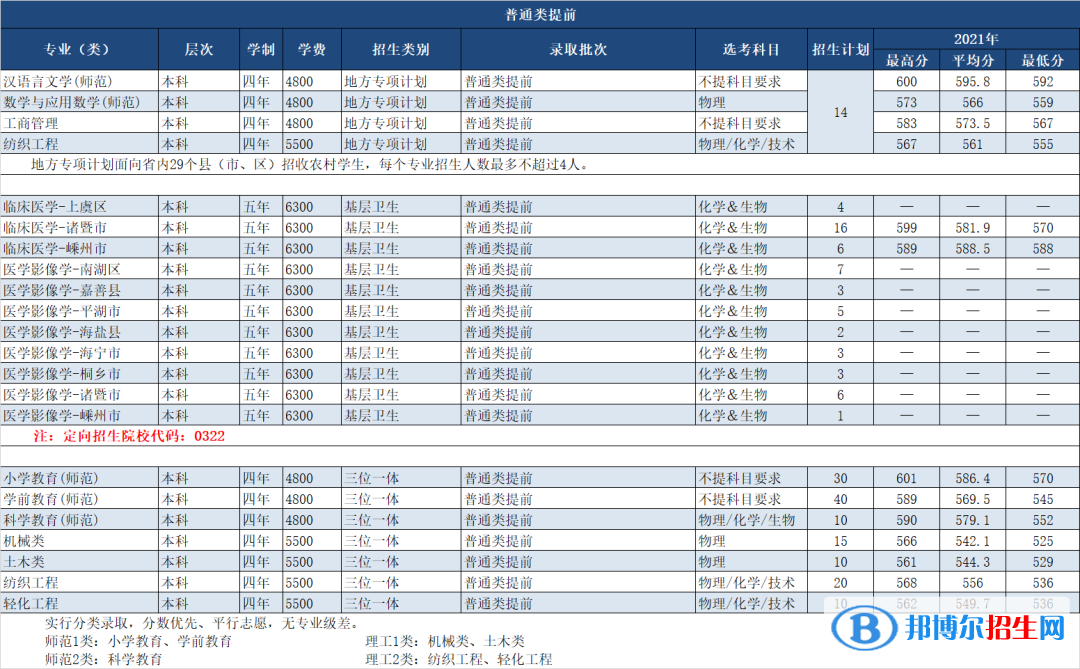
Task: Click lowest score 545 cell
Action: click(x=1043, y=499)
